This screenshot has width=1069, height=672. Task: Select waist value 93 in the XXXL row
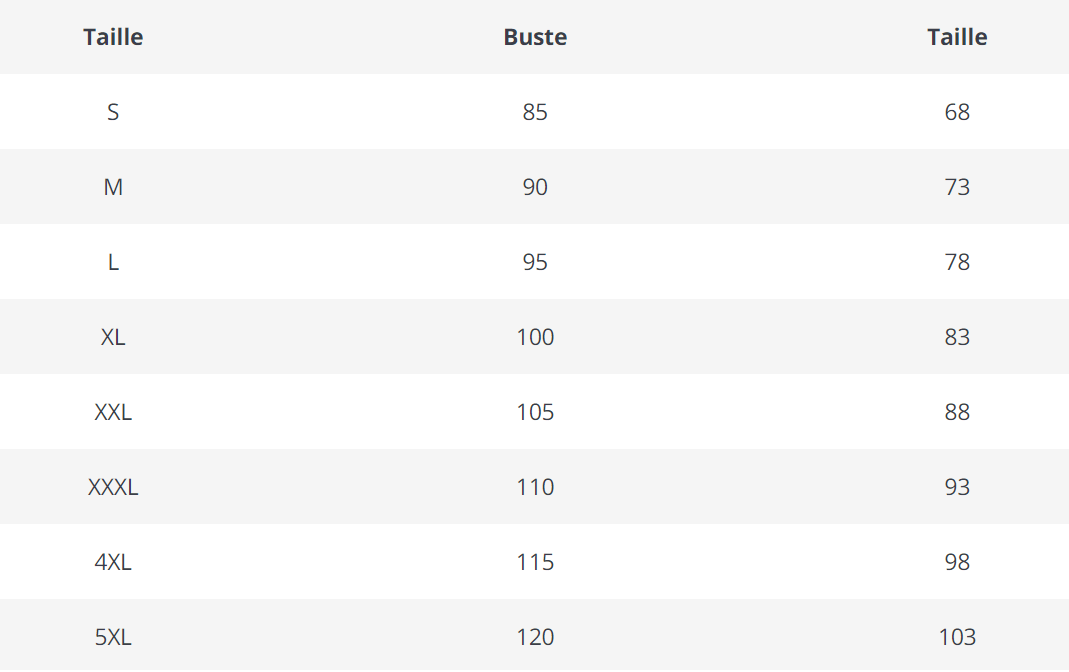pyautogui.click(x=957, y=487)
